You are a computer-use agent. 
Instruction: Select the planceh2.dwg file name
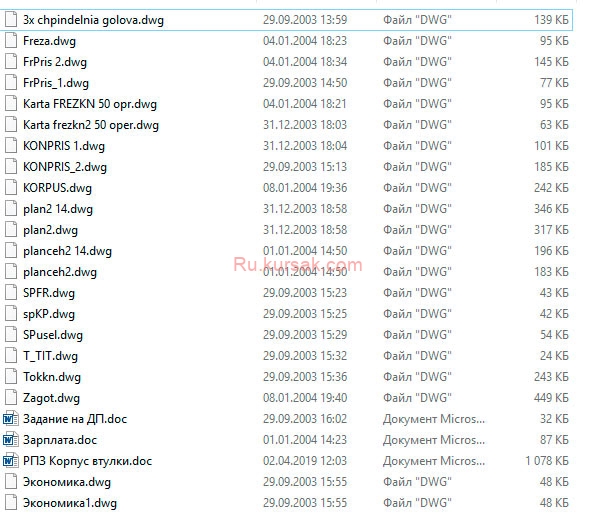60,272
